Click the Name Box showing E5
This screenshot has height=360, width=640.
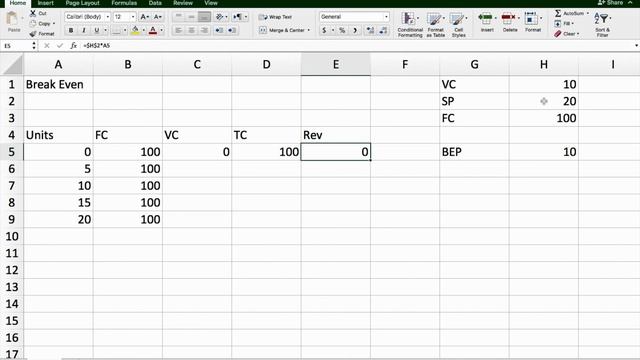[16, 46]
